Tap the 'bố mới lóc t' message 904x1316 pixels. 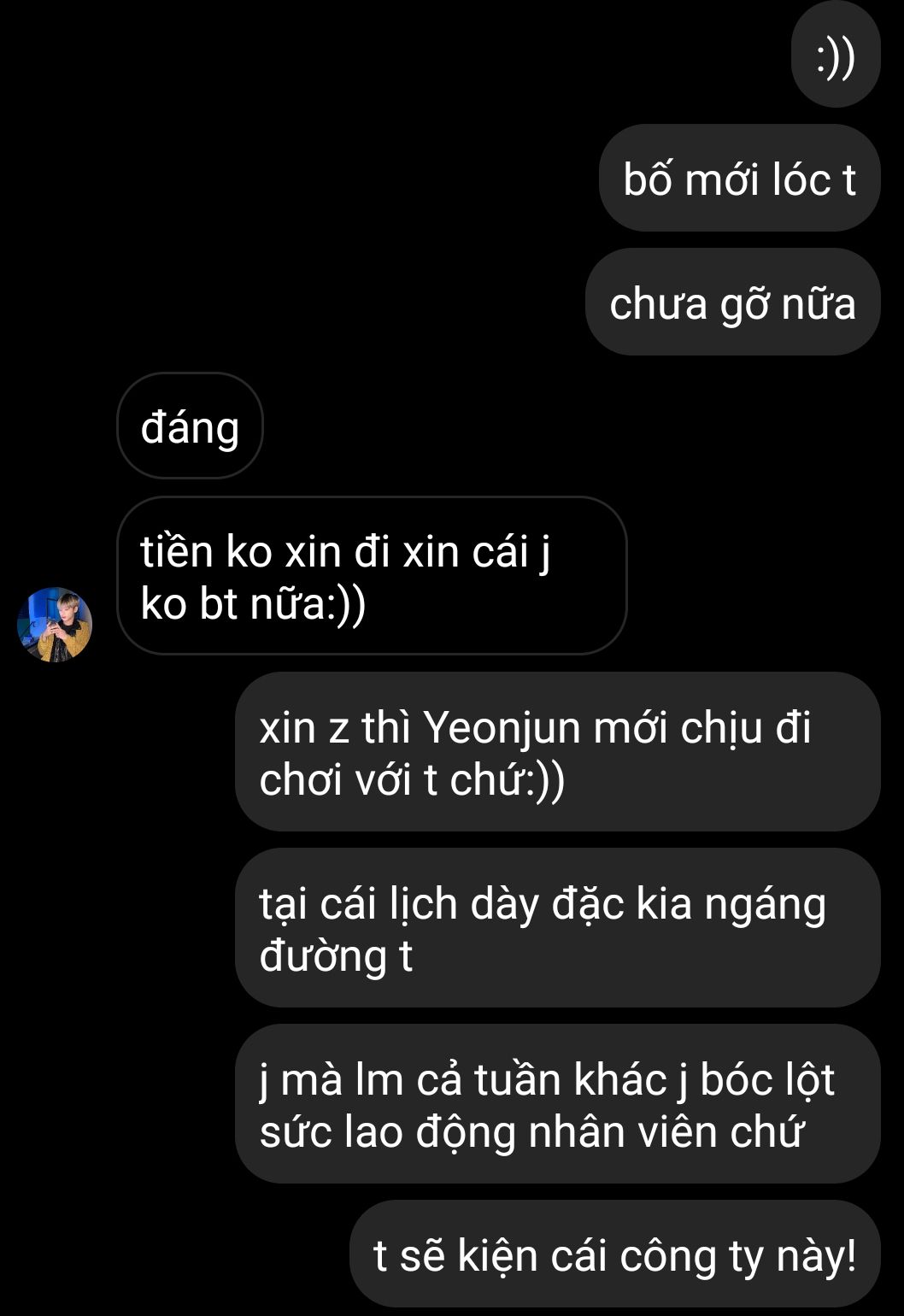pos(739,179)
